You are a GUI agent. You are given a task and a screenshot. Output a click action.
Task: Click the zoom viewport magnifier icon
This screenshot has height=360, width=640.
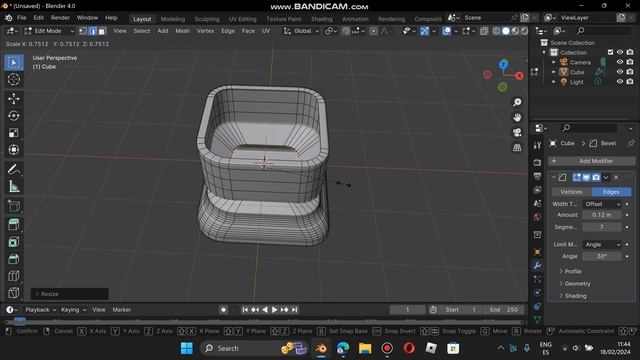click(x=517, y=102)
